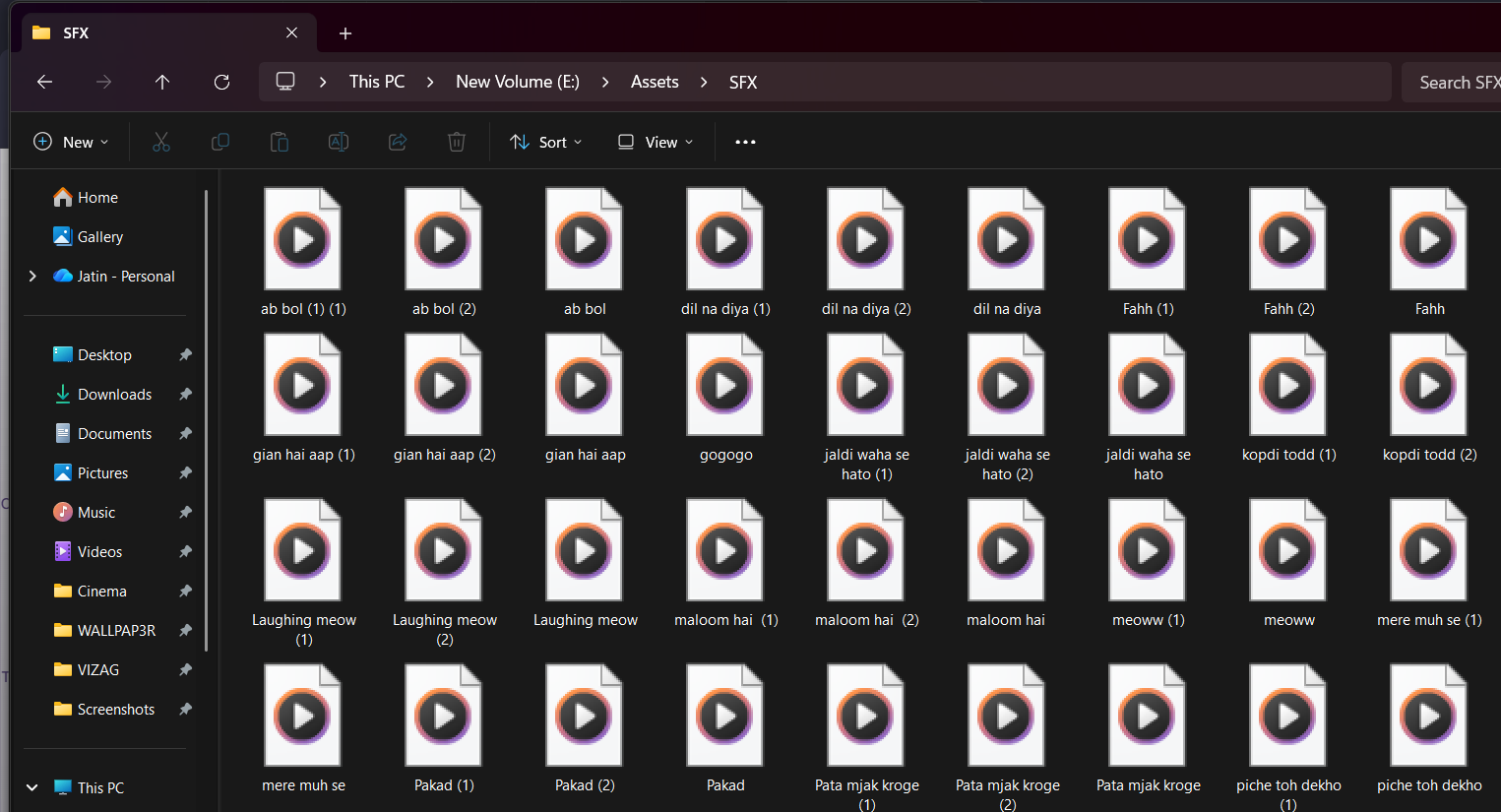Screen dimensions: 1501x812
Task: Click the Refresh button
Action: (x=221, y=82)
